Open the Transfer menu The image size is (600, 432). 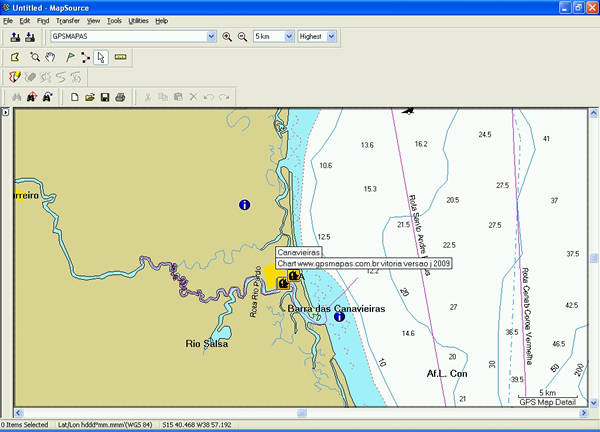pyautogui.click(x=68, y=20)
